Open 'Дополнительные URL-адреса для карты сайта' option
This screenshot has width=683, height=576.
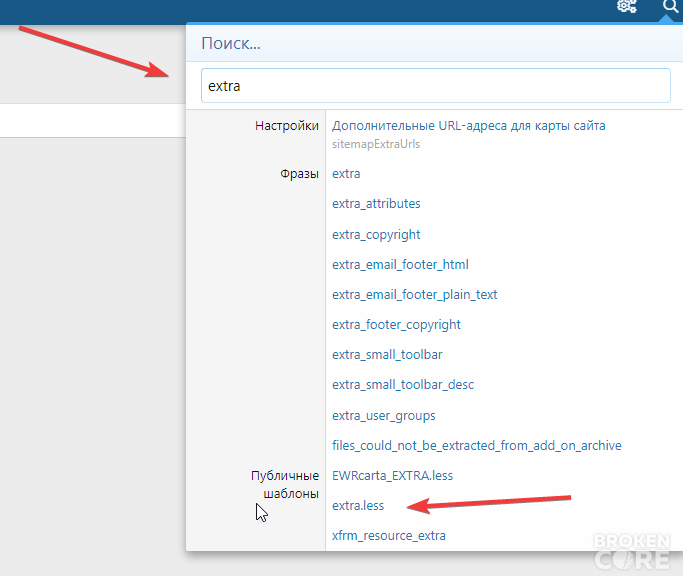[469, 125]
